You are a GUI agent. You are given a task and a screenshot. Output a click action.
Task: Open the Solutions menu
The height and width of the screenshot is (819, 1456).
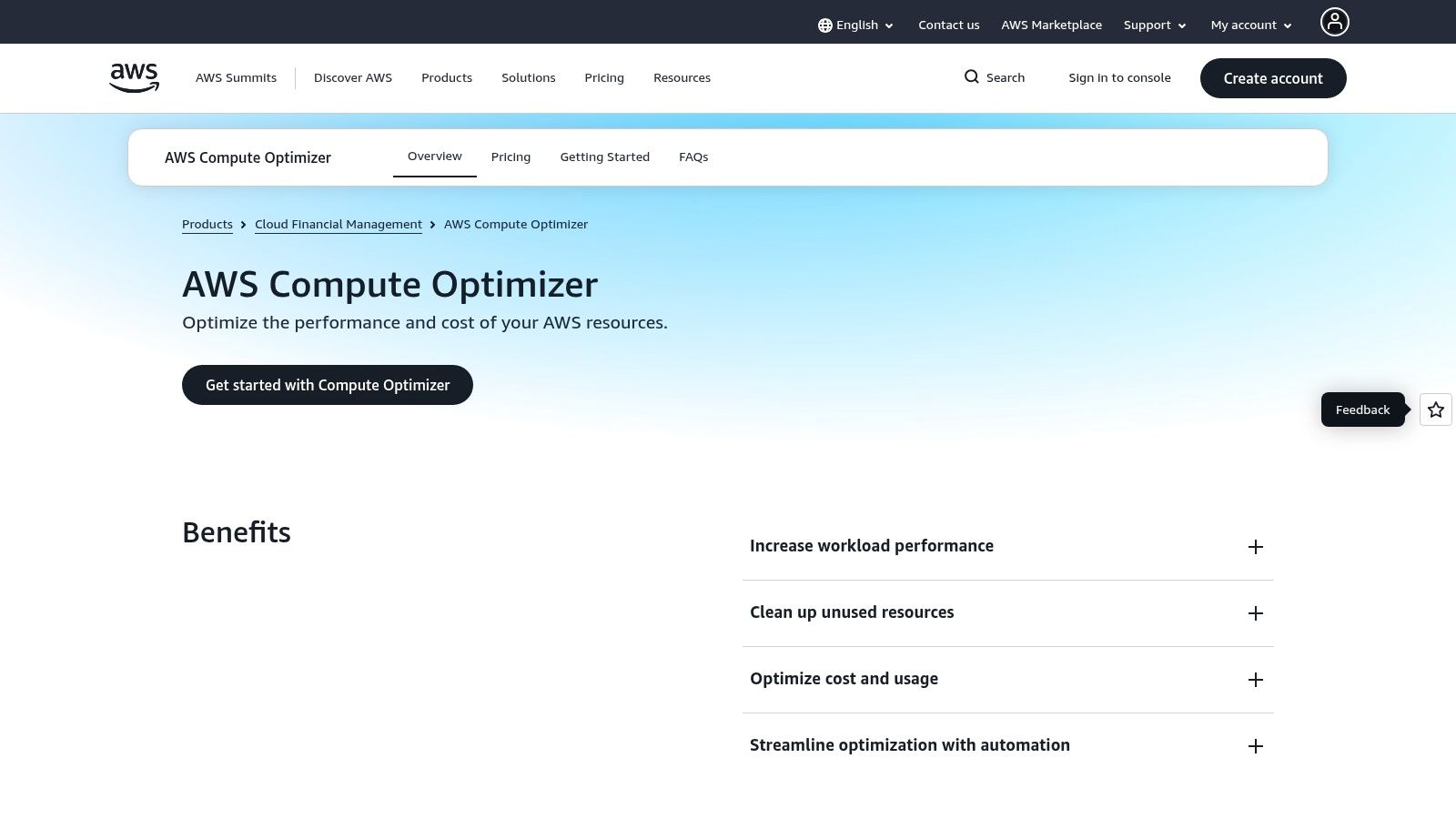[x=529, y=78]
